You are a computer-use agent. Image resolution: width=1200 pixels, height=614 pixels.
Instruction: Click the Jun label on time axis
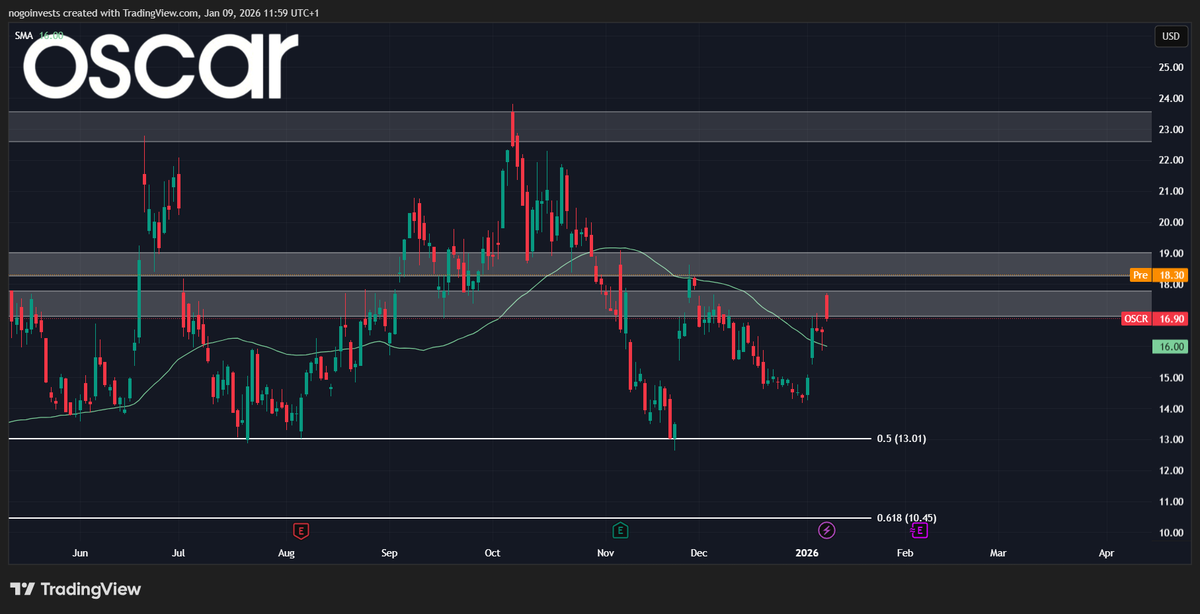pyautogui.click(x=81, y=552)
